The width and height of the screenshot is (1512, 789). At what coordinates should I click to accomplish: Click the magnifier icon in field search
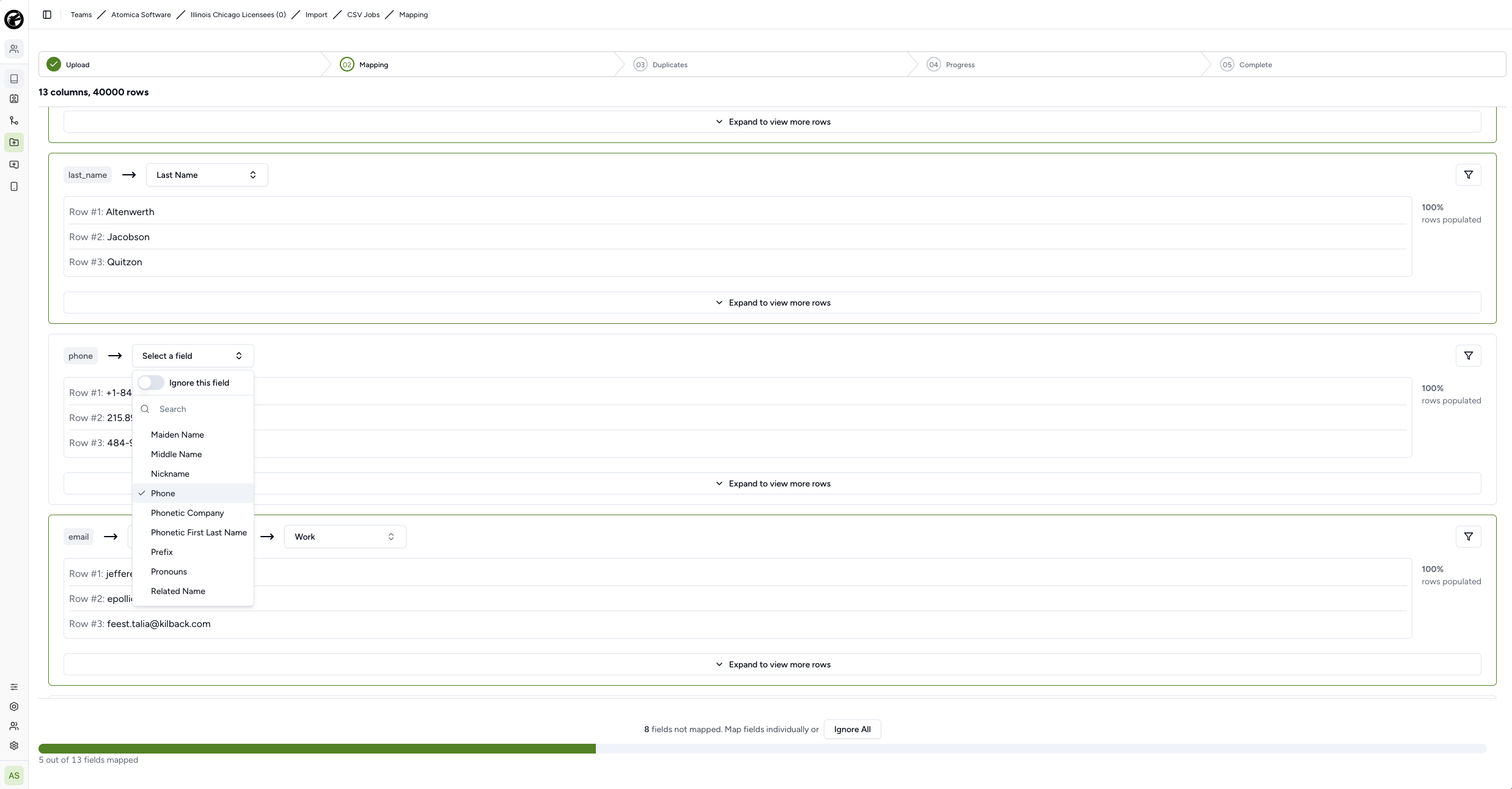point(145,409)
